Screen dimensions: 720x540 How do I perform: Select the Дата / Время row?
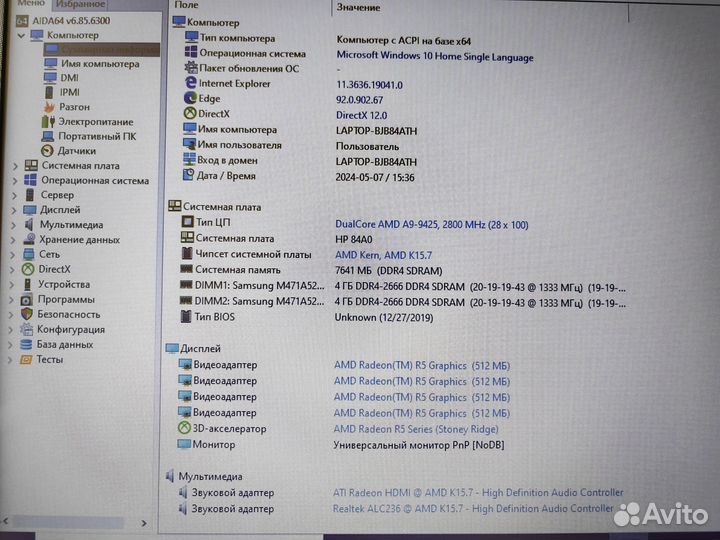click(298, 176)
